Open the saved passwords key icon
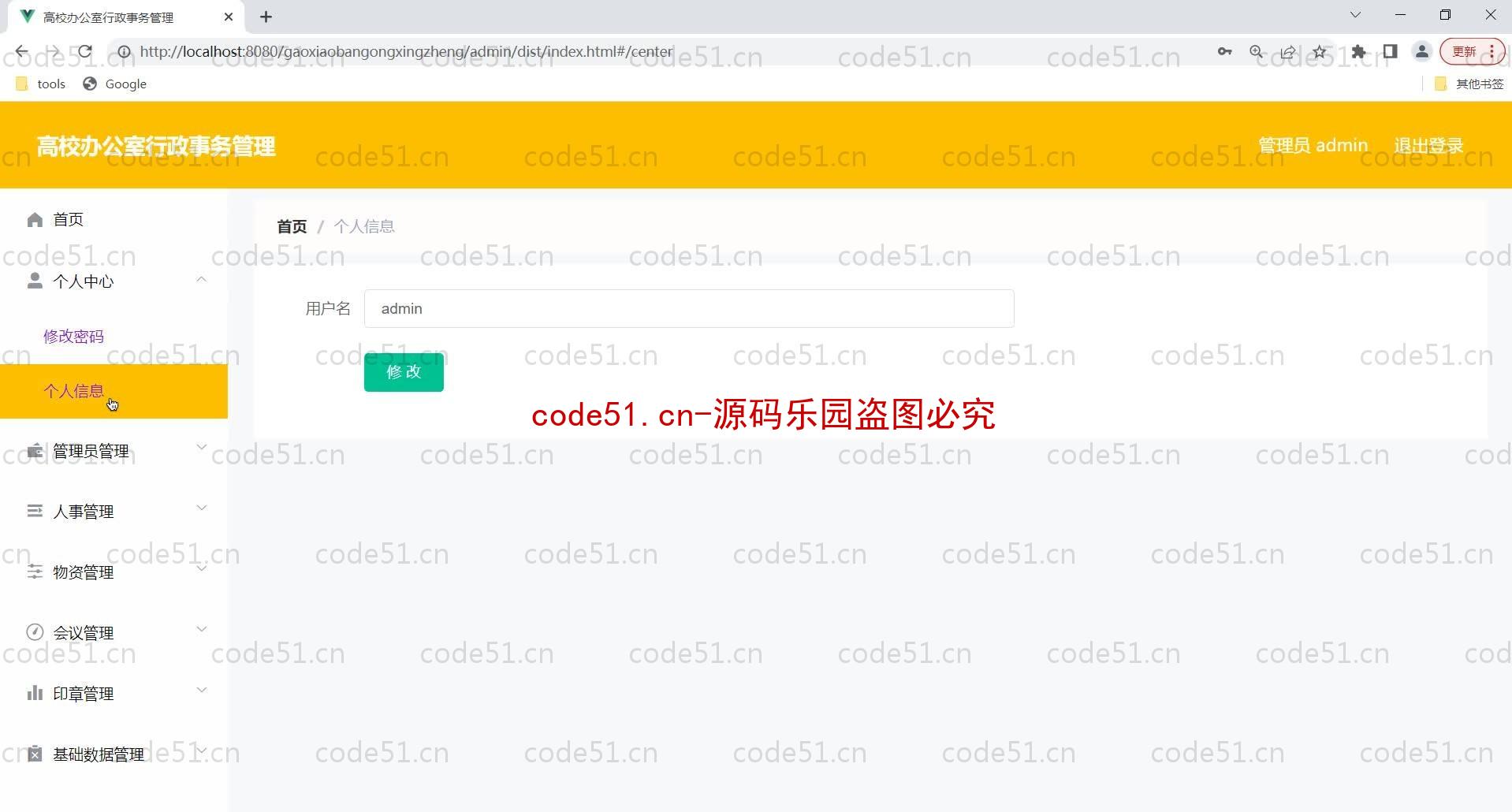The height and width of the screenshot is (812, 1512). point(1224,52)
